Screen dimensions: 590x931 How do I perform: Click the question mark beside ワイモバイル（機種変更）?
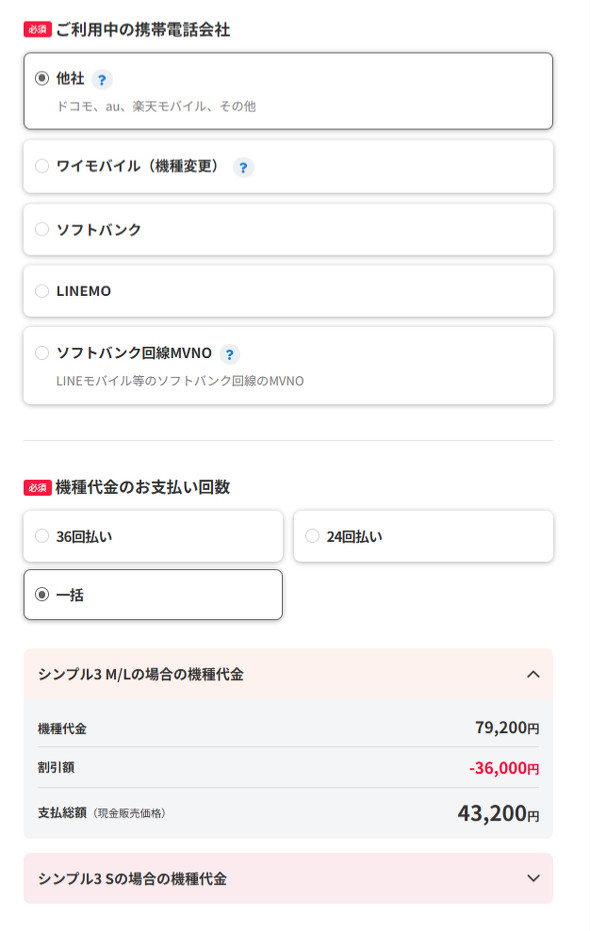pyautogui.click(x=242, y=168)
